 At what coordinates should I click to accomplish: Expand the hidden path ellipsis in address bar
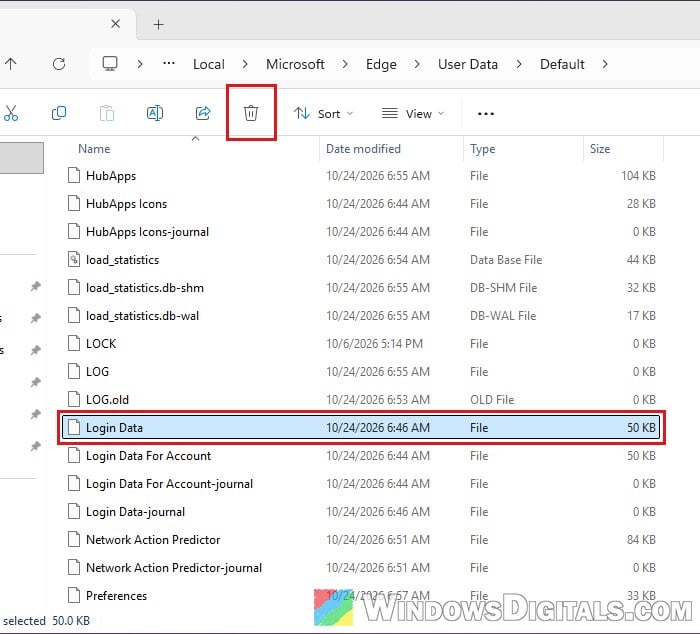(169, 64)
